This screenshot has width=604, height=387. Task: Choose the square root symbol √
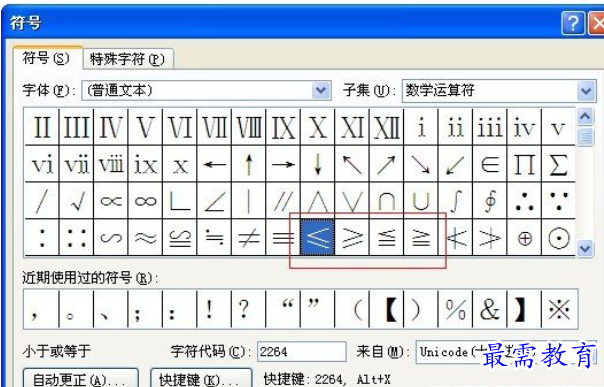click(76, 201)
